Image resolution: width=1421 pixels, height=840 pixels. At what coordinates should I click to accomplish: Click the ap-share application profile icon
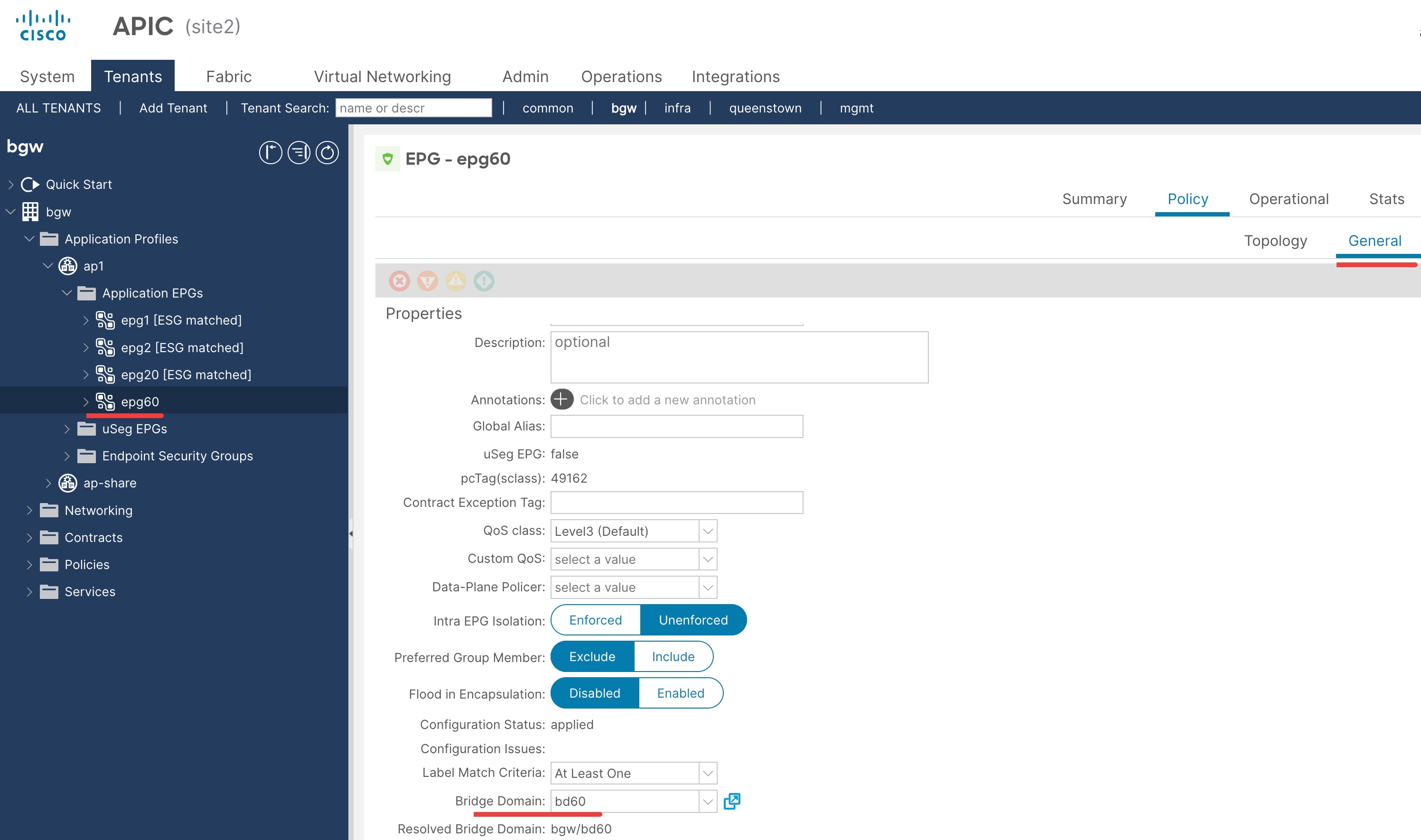(68, 484)
